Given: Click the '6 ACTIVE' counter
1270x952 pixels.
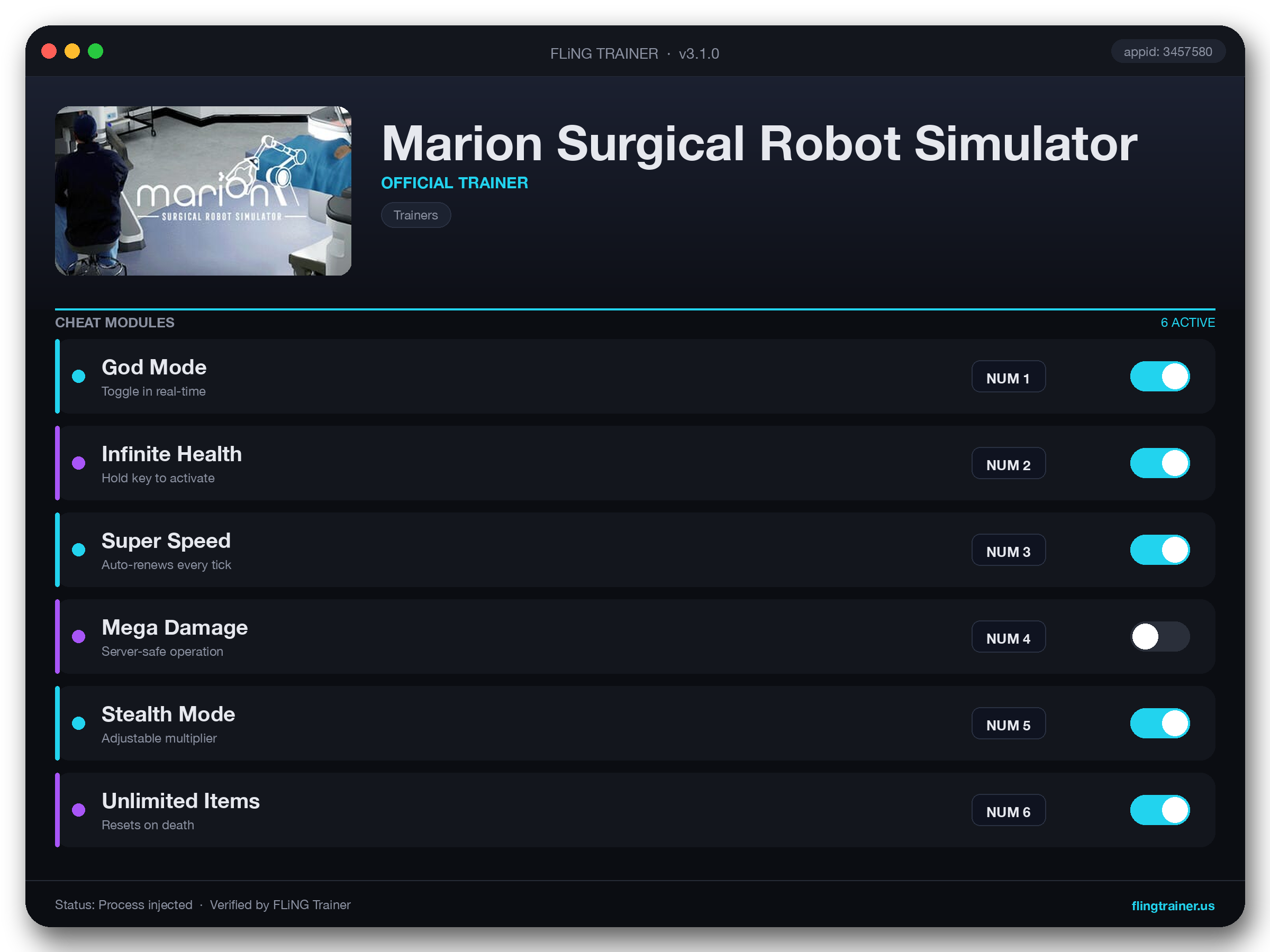Looking at the screenshot, I should pos(1187,323).
